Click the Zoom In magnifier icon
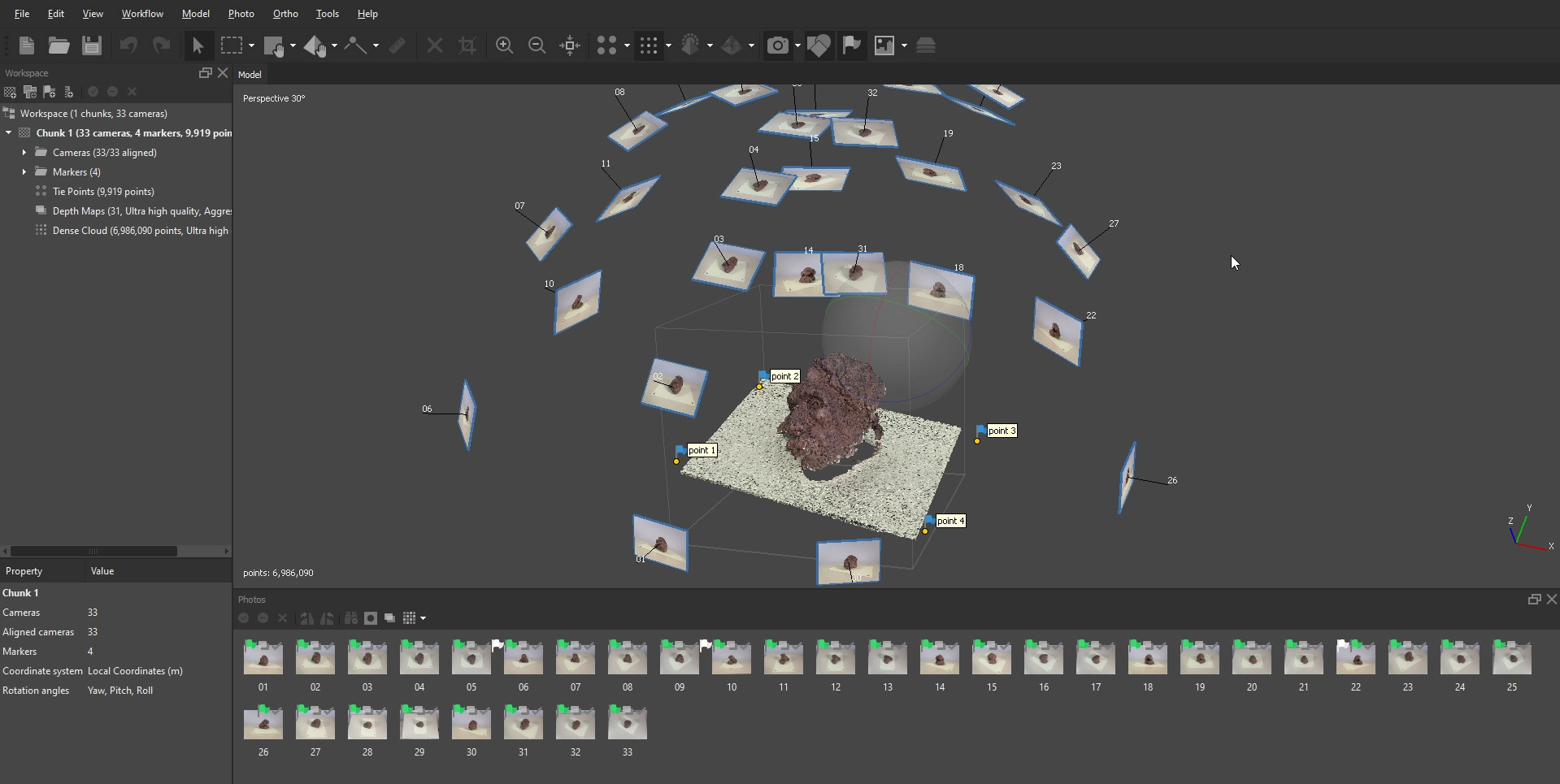Viewport: 1560px width, 784px height. [504, 45]
